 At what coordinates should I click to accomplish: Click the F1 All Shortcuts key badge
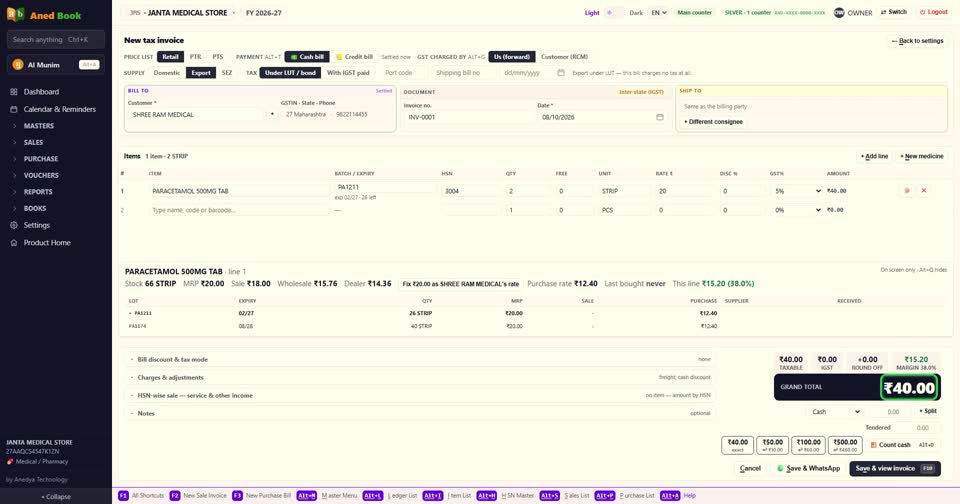pyautogui.click(x=123, y=495)
